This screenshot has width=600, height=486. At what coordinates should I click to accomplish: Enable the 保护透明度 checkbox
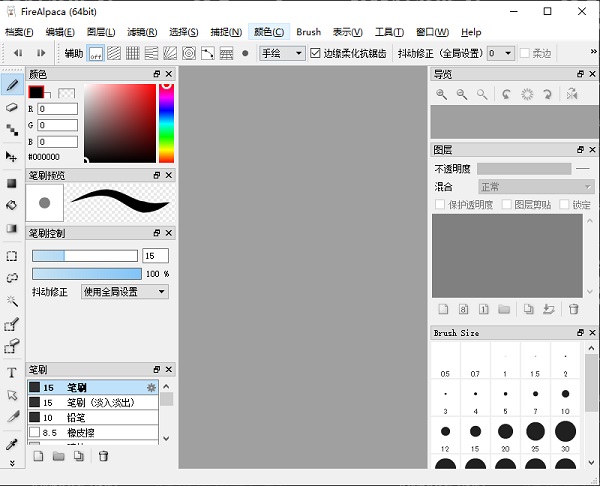pyautogui.click(x=440, y=204)
